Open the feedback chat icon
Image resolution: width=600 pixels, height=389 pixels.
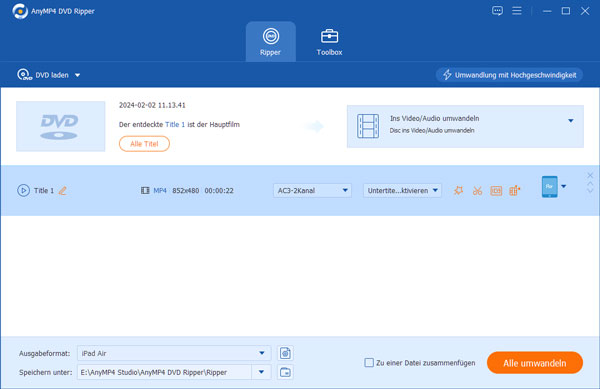click(x=497, y=11)
